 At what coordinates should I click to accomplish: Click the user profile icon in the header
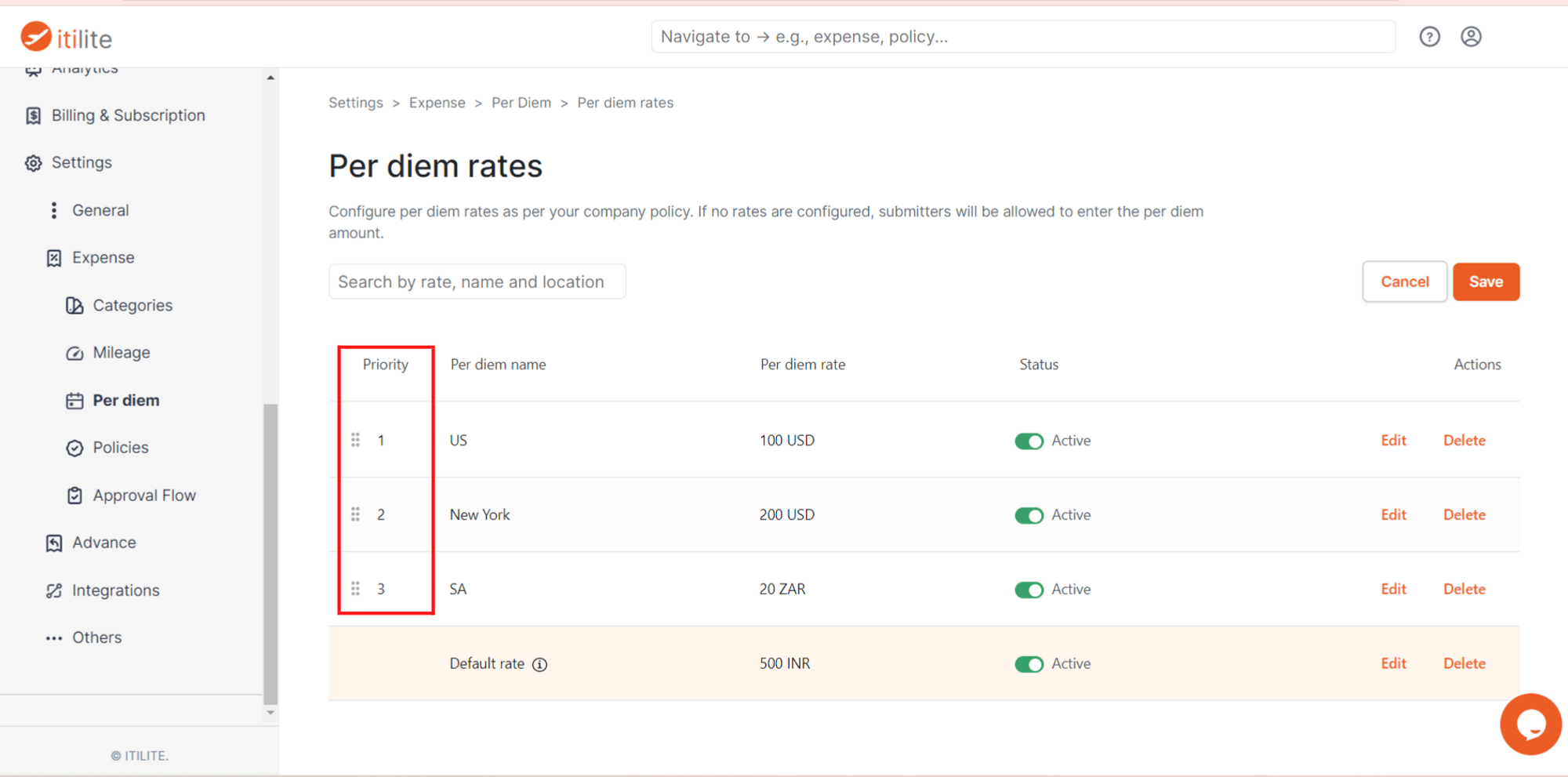tap(1472, 36)
